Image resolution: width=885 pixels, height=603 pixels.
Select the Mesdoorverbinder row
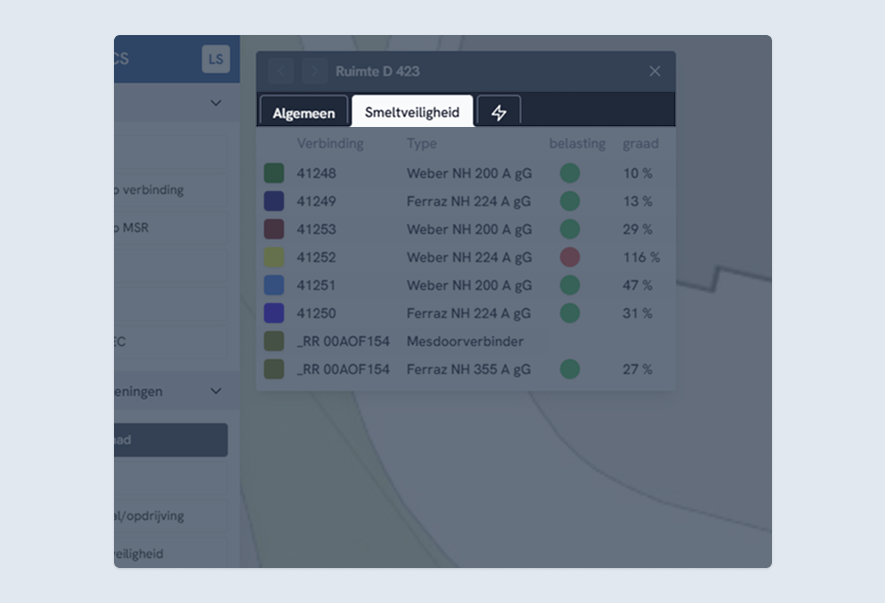464,341
